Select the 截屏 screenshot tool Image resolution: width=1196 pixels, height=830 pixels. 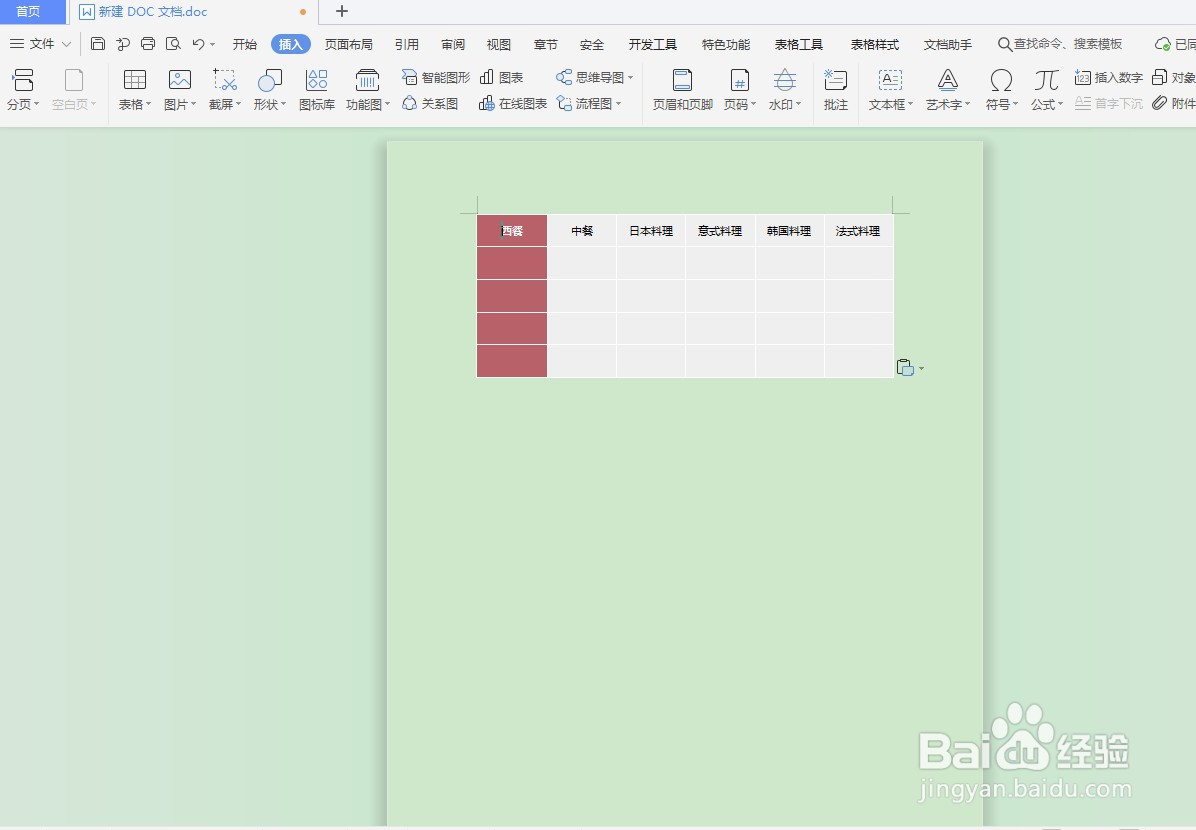(225, 89)
